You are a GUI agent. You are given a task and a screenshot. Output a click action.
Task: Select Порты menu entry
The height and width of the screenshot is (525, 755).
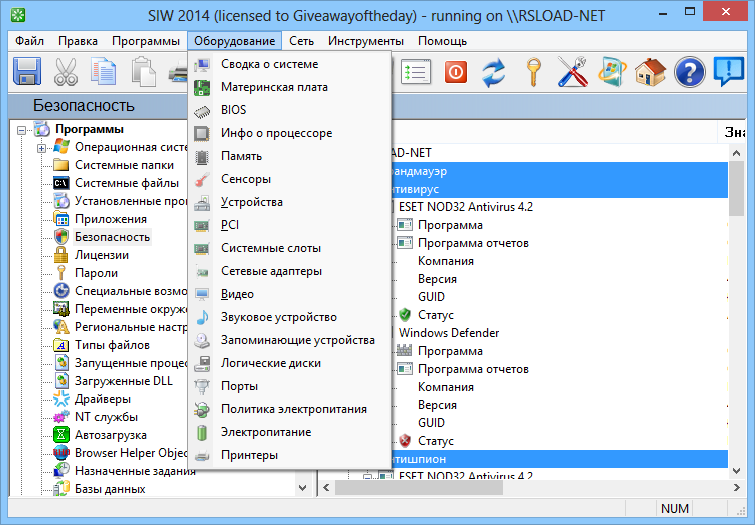click(289, 386)
